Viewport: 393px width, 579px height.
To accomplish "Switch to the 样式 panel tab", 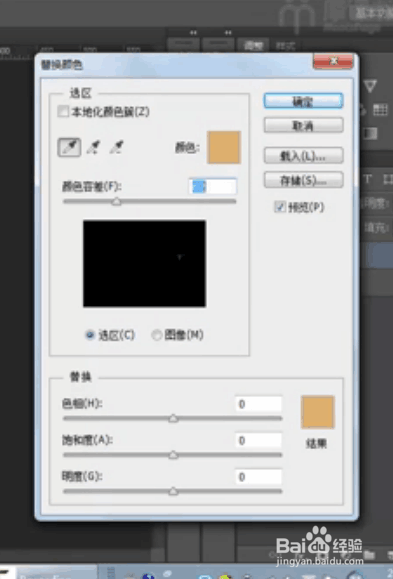I will point(286,46).
